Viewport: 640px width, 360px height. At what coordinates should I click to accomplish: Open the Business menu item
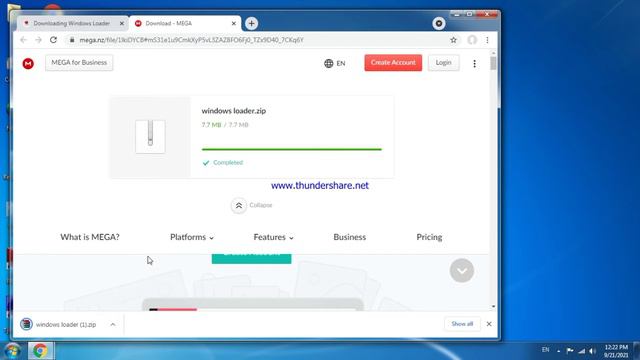coord(349,237)
